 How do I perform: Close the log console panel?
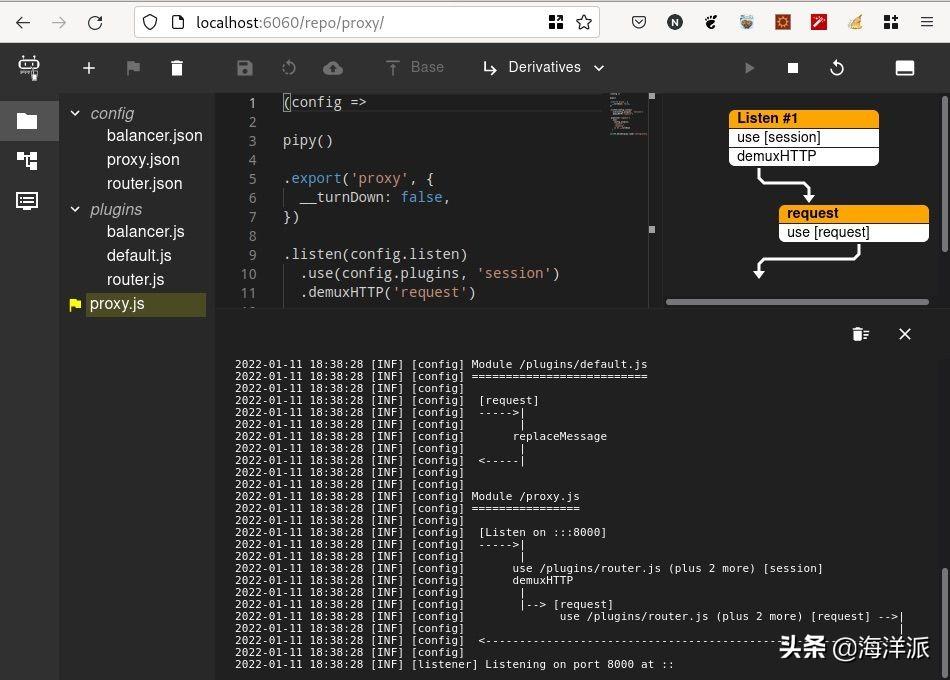pos(905,334)
